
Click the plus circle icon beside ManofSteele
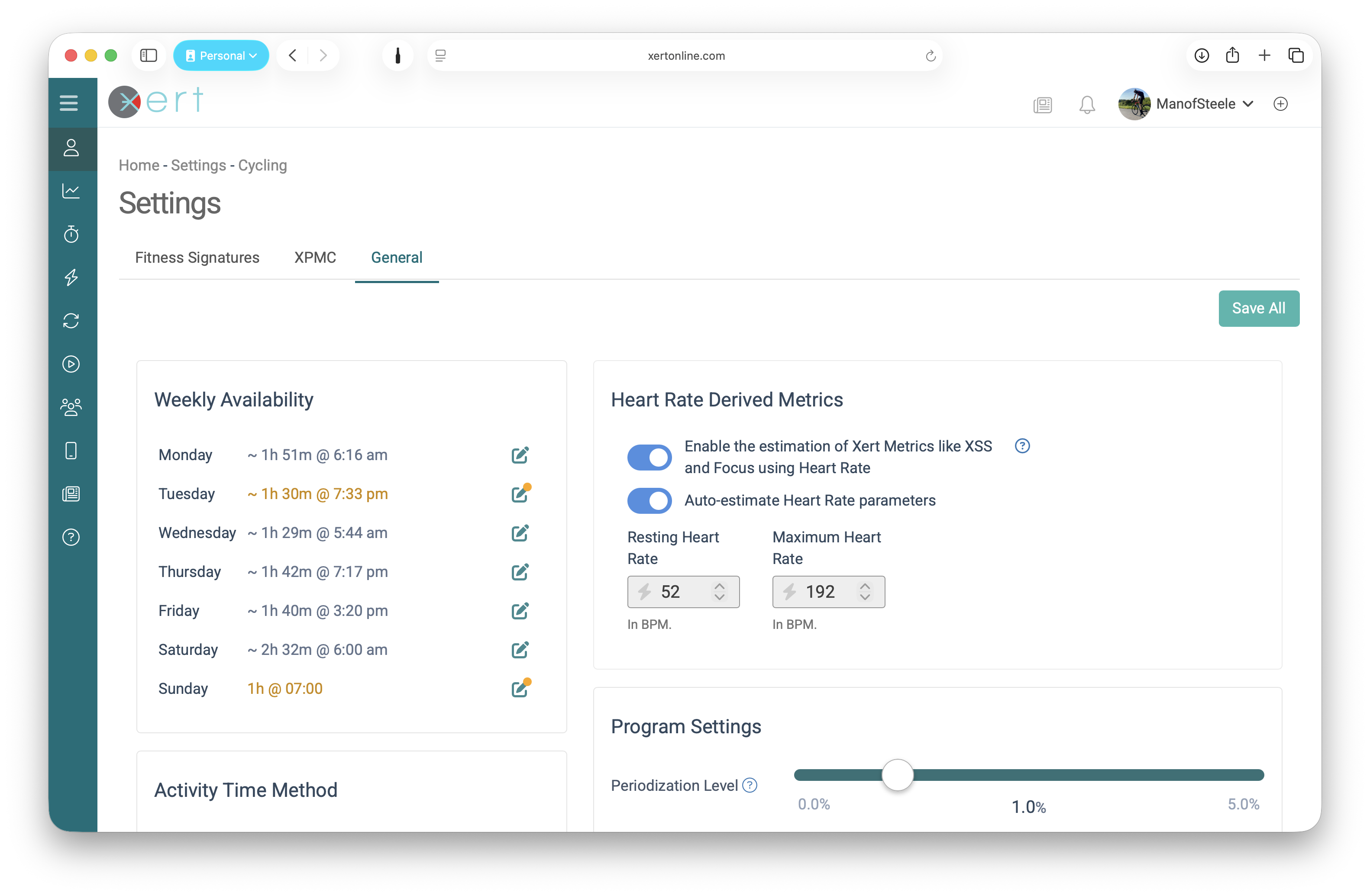point(1281,104)
